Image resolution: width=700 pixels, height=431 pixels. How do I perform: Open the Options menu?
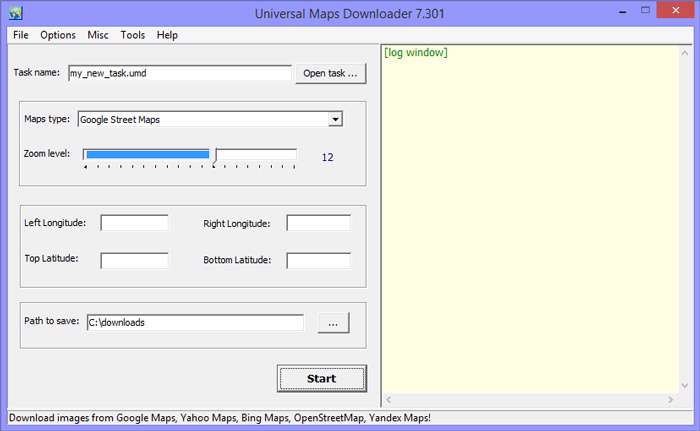coord(58,34)
